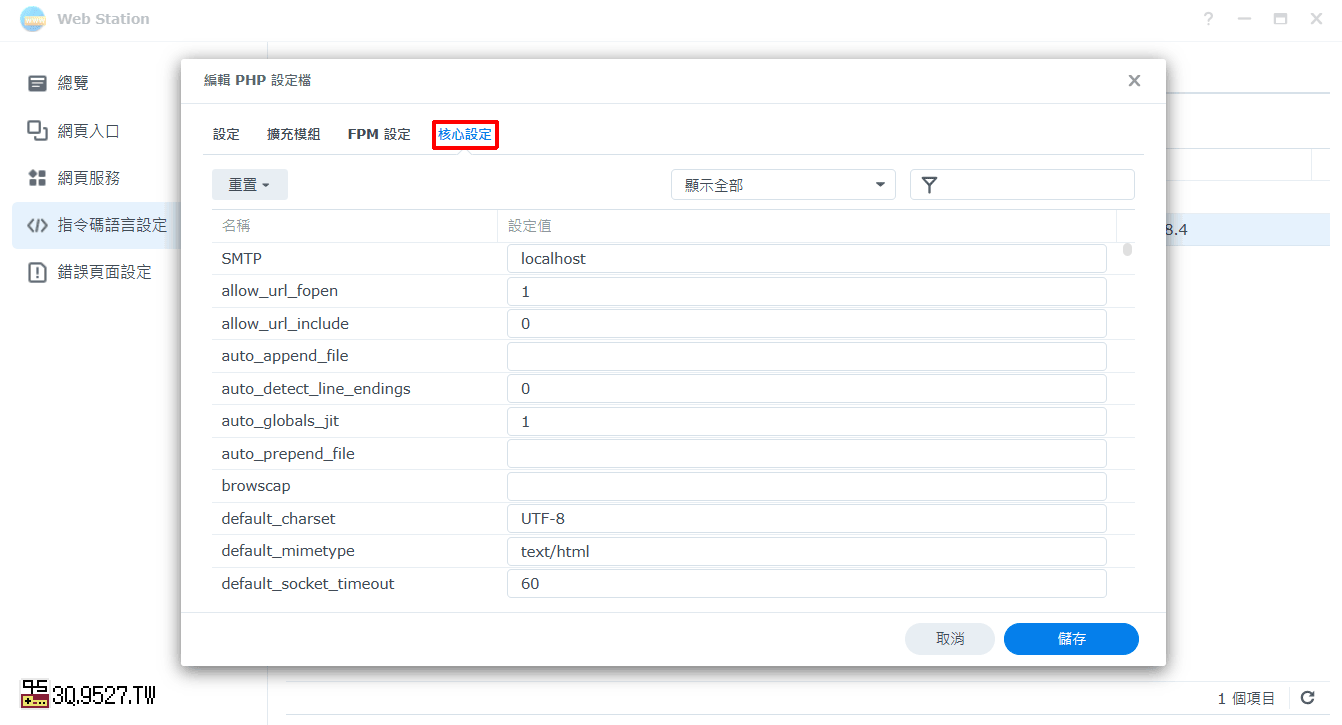Click the SMTP value field
Screen dimensions: 1342x725
pos(807,259)
